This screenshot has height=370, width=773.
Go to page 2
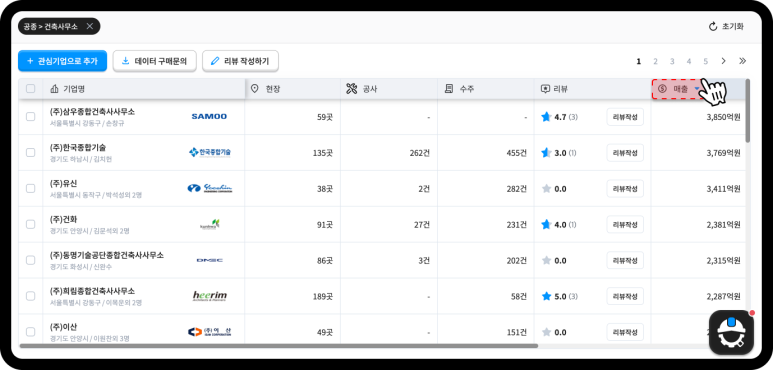[655, 62]
